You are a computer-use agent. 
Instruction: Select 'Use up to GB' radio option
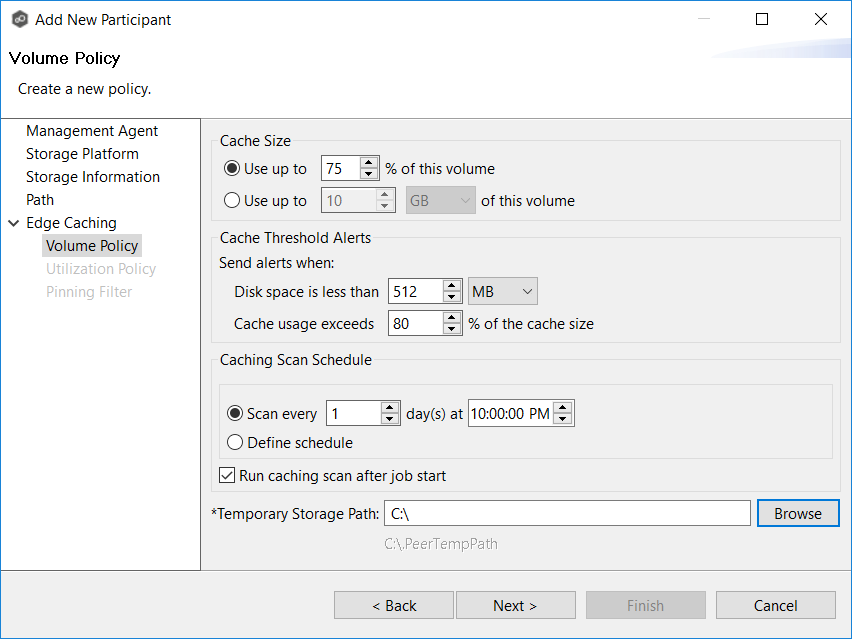point(233,201)
